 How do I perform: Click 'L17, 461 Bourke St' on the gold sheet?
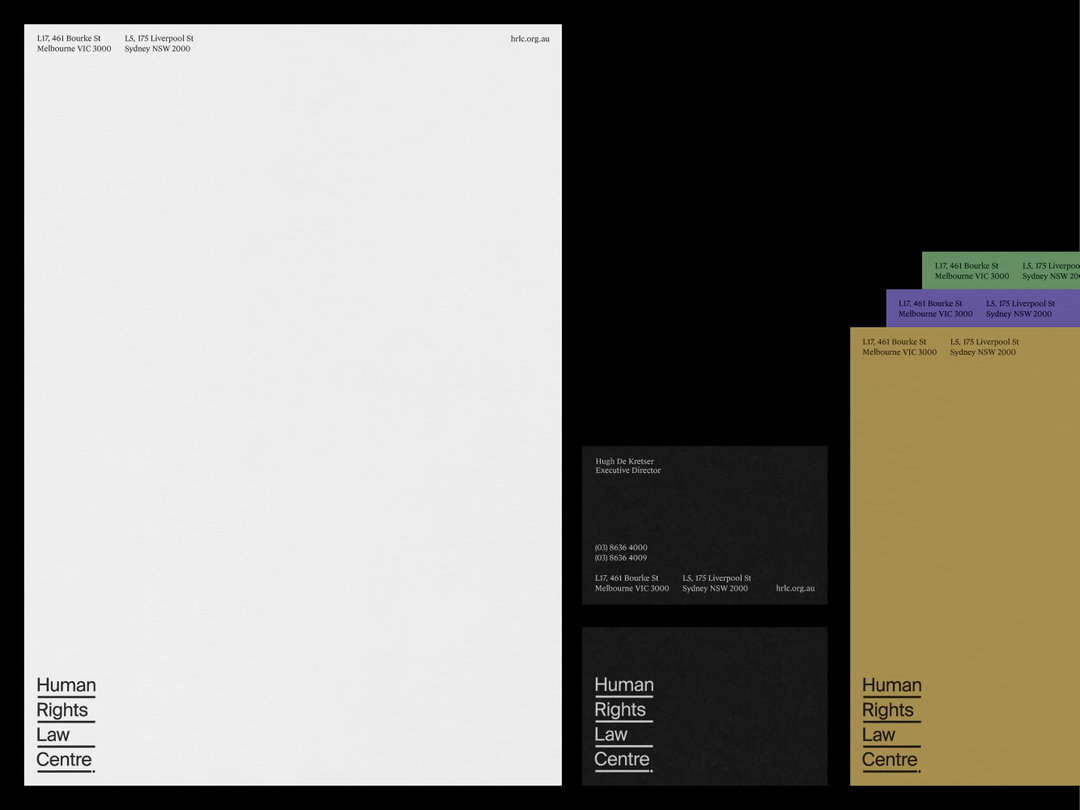[894, 342]
